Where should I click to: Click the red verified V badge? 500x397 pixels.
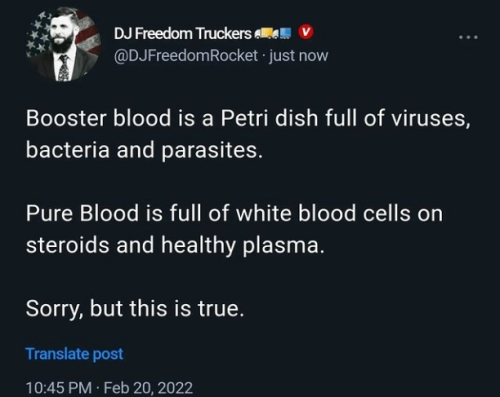[306, 32]
